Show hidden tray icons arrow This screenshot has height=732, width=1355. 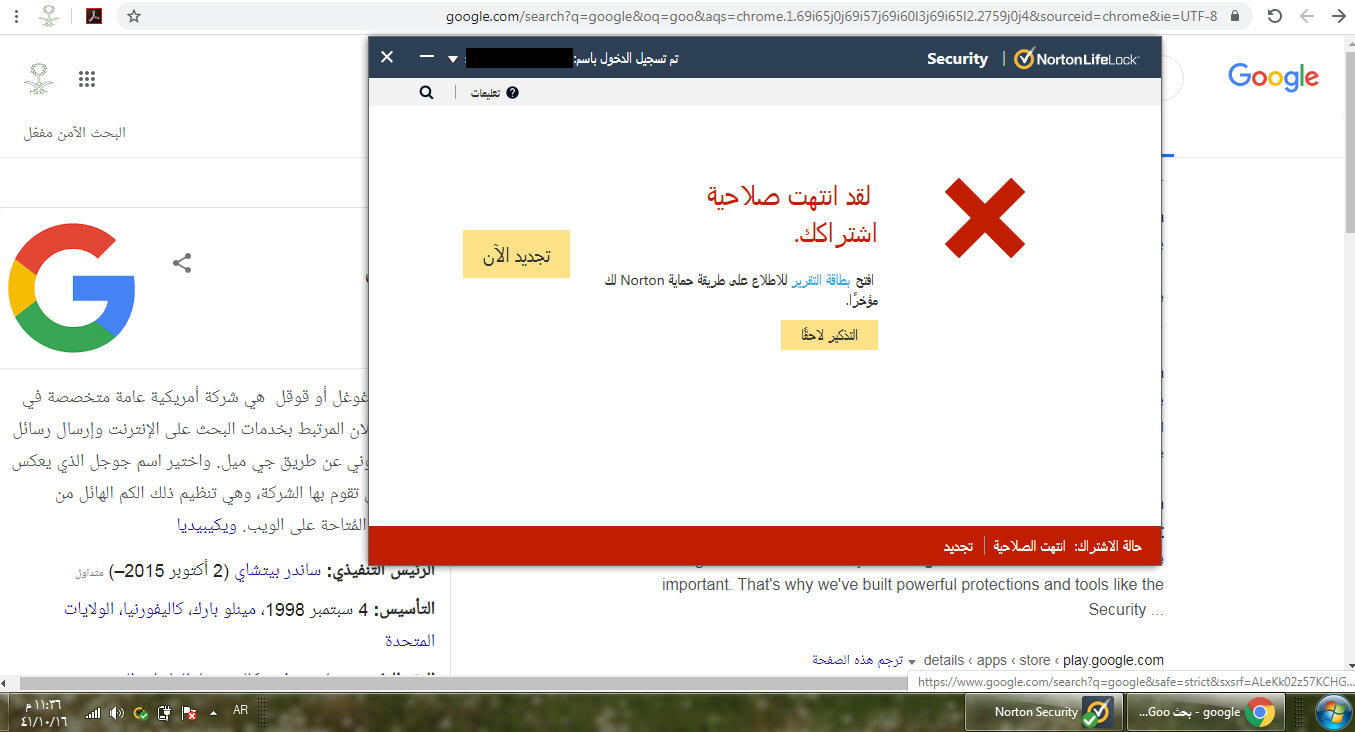(214, 713)
